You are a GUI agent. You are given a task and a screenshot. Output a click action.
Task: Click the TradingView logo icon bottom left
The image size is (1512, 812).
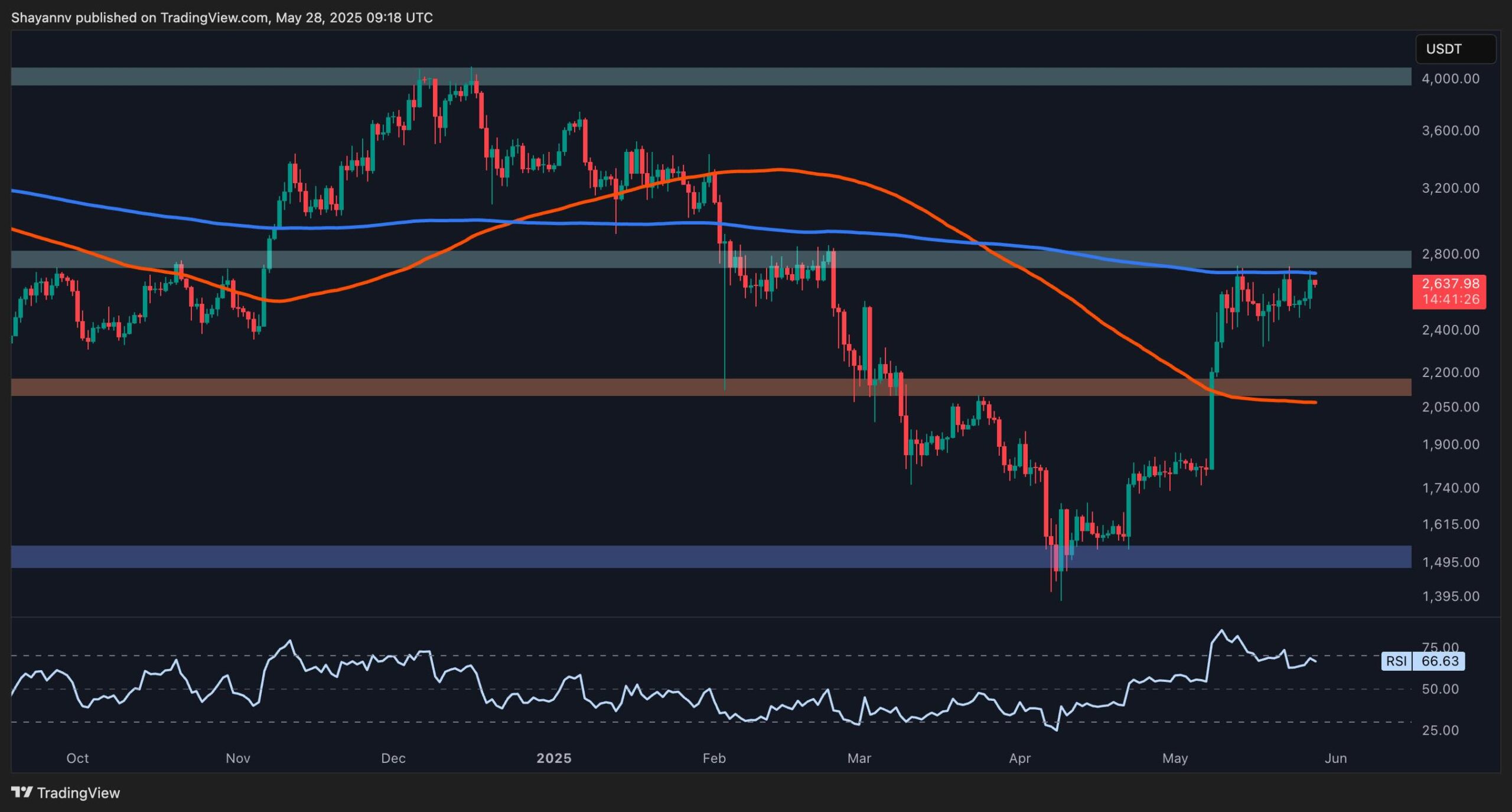22,793
